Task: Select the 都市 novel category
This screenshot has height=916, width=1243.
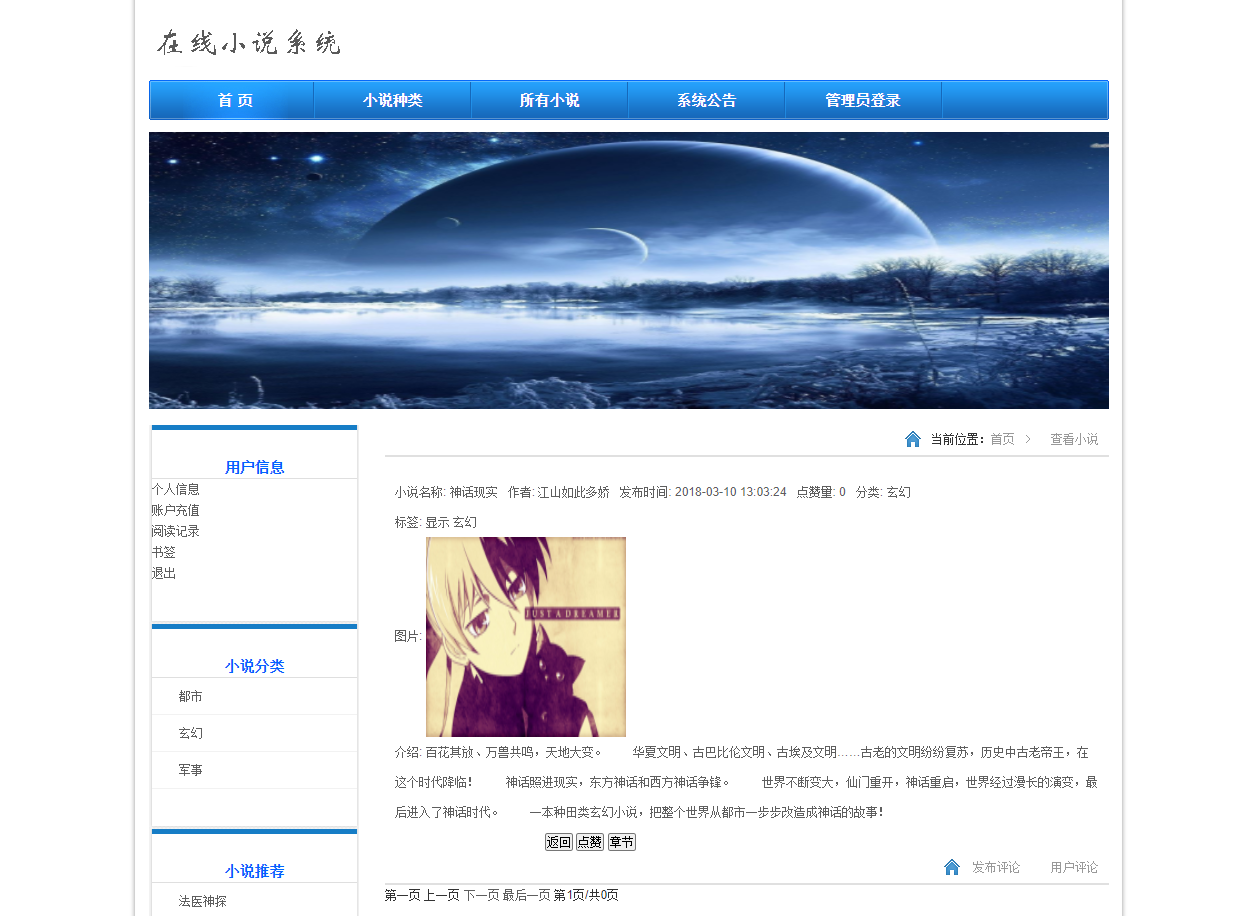Action: 191,695
